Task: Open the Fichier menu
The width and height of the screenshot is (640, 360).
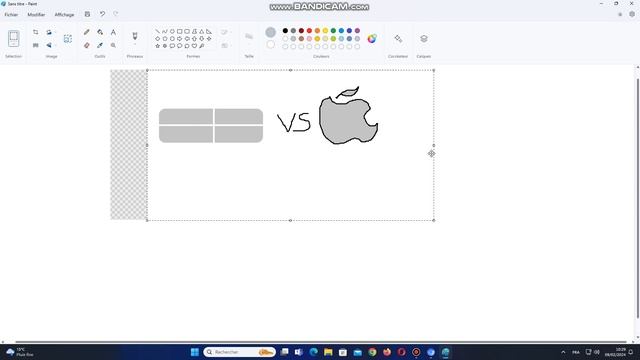Action: pos(11,14)
